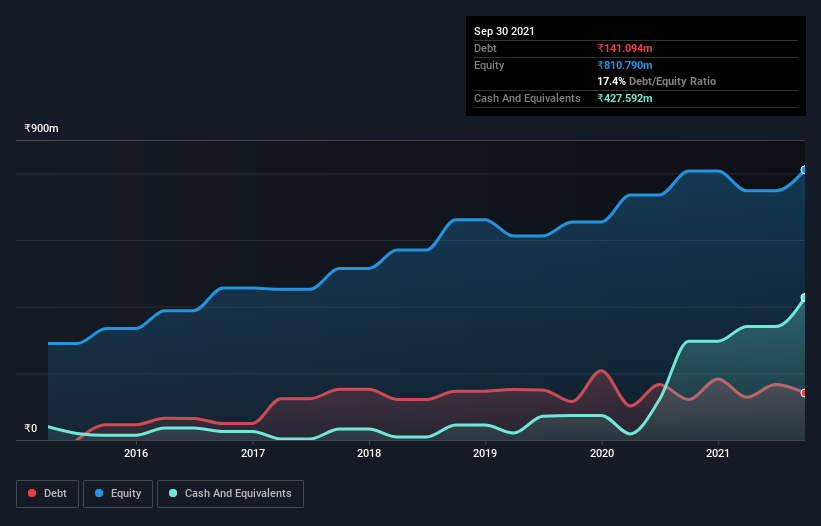
Task: Click the 2017 x-axis label
Action: 253,453
